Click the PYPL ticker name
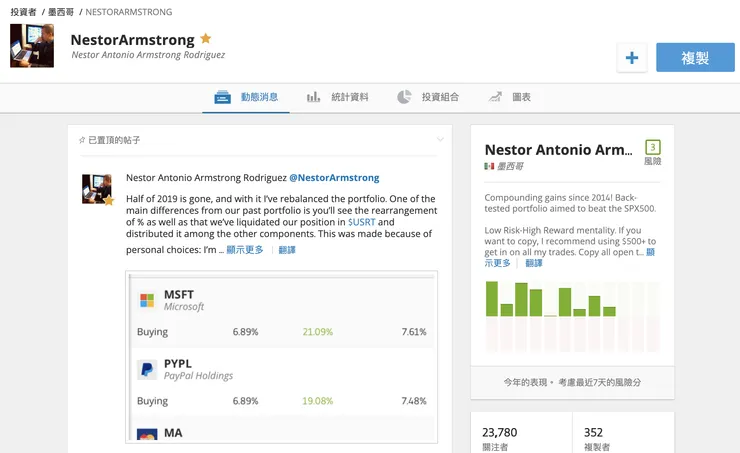 177,364
